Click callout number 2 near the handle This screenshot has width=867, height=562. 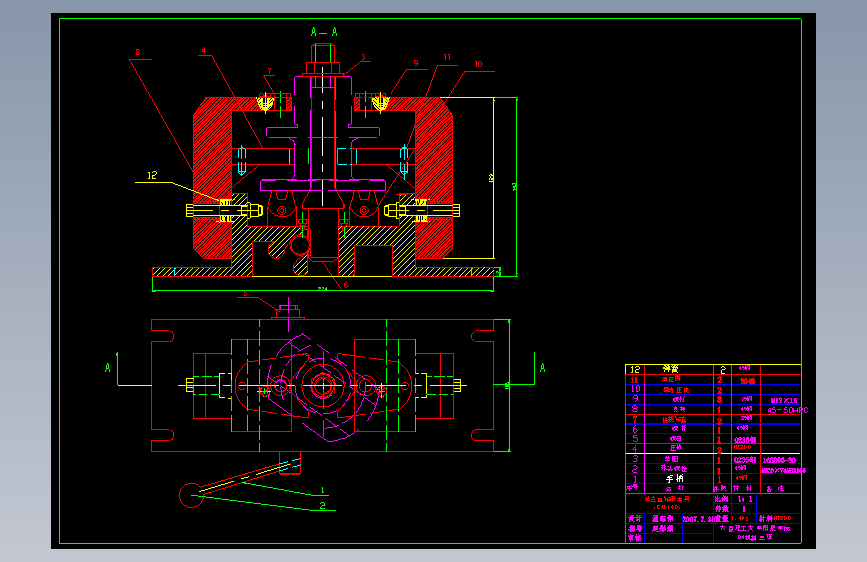tap(322, 505)
